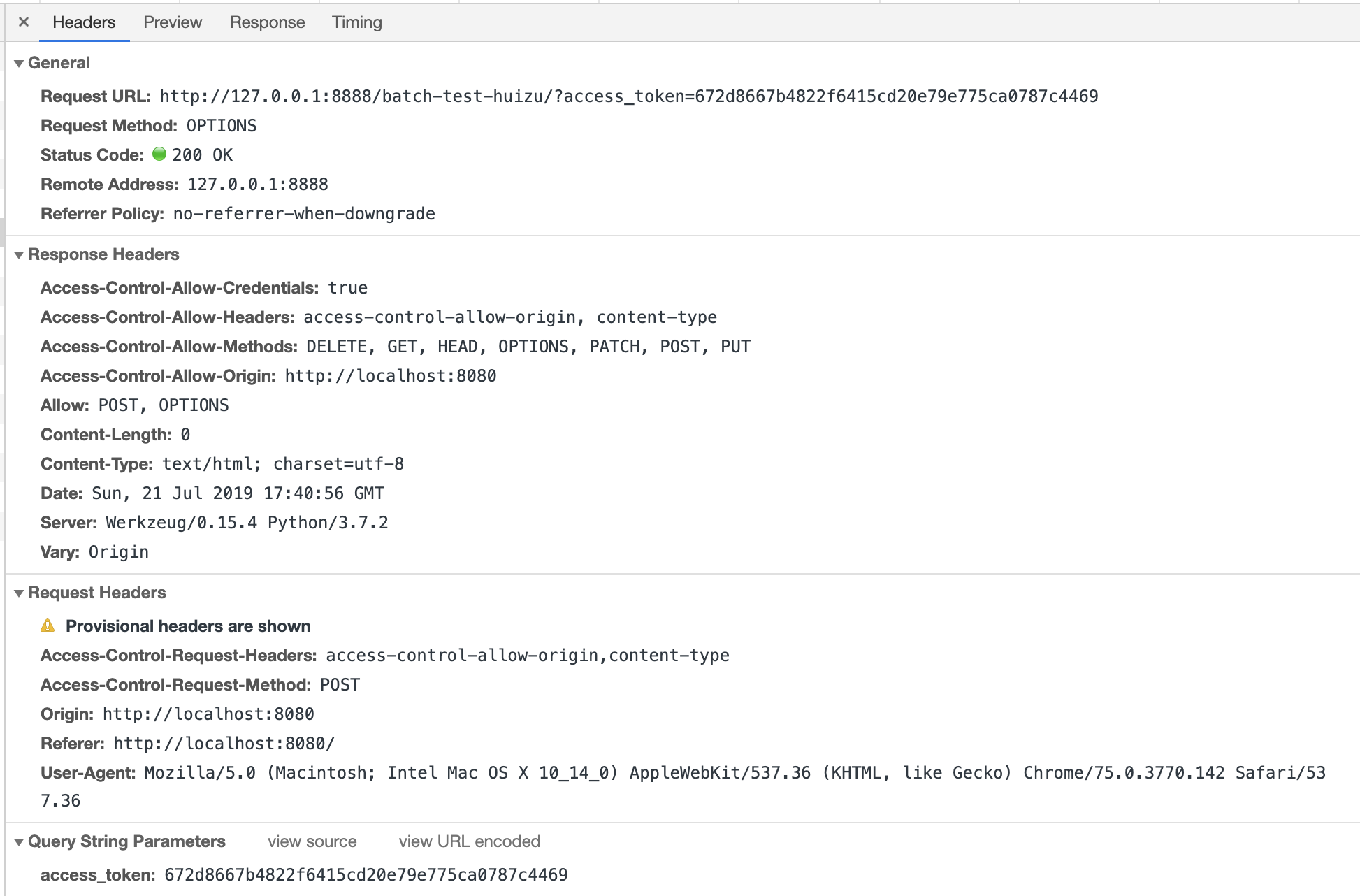This screenshot has width=1360, height=896.
Task: Click the User-Agent header value
Action: (734, 773)
